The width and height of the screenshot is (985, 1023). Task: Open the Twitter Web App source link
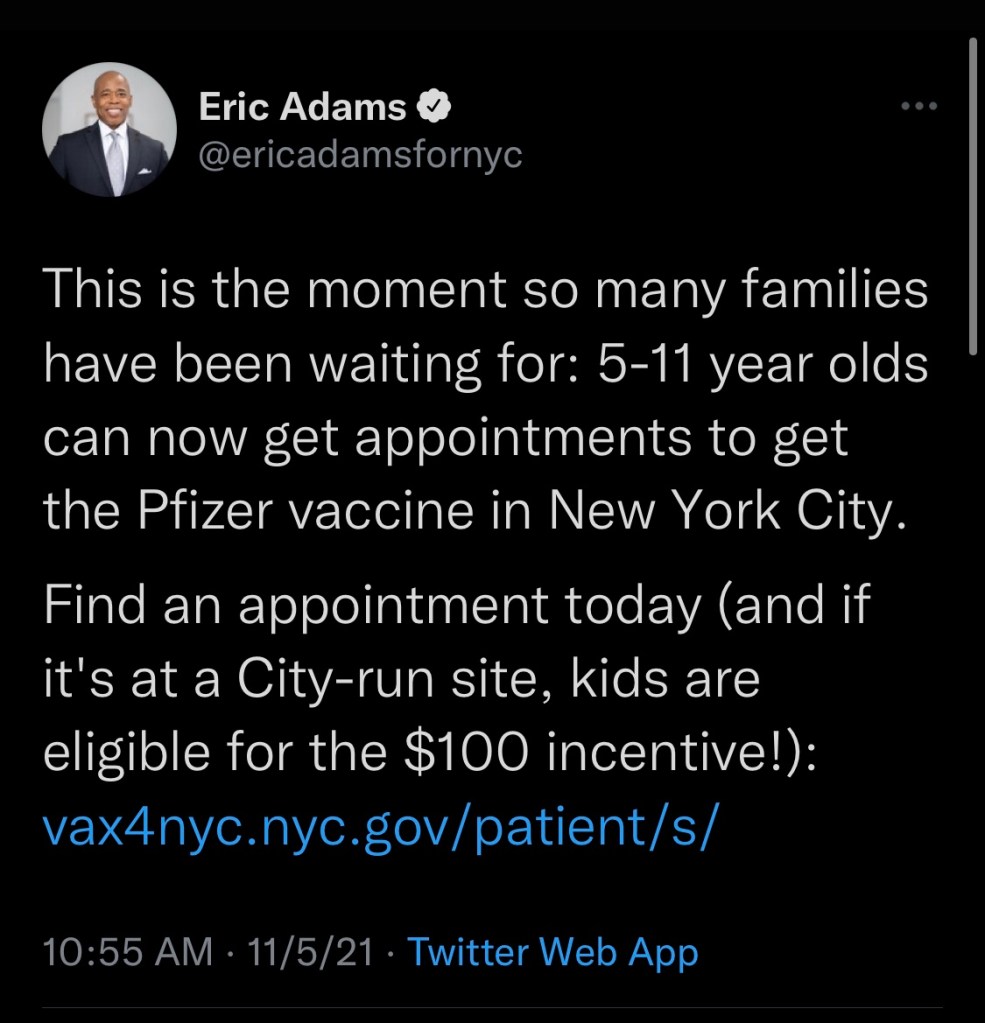(553, 952)
